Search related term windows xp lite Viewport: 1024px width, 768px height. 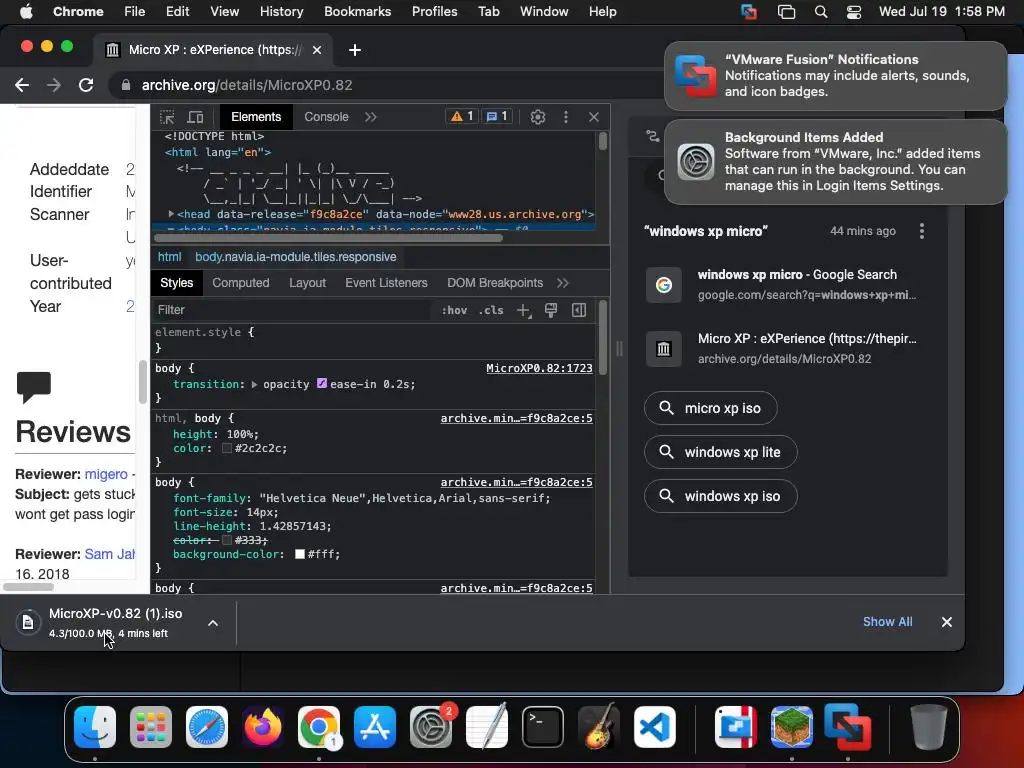[720, 452]
